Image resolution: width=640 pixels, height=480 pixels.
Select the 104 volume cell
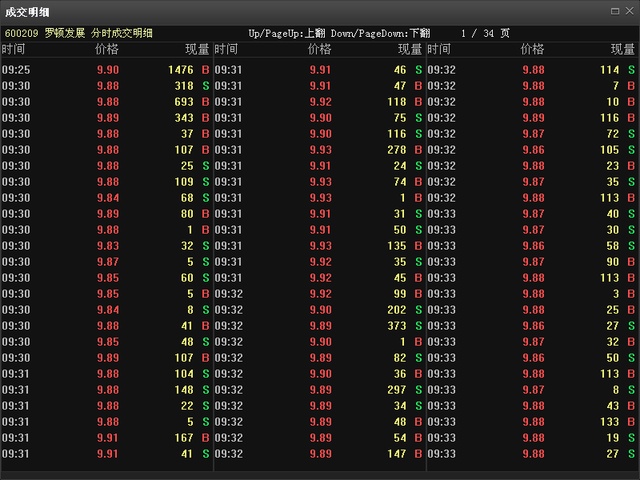[x=184, y=374]
